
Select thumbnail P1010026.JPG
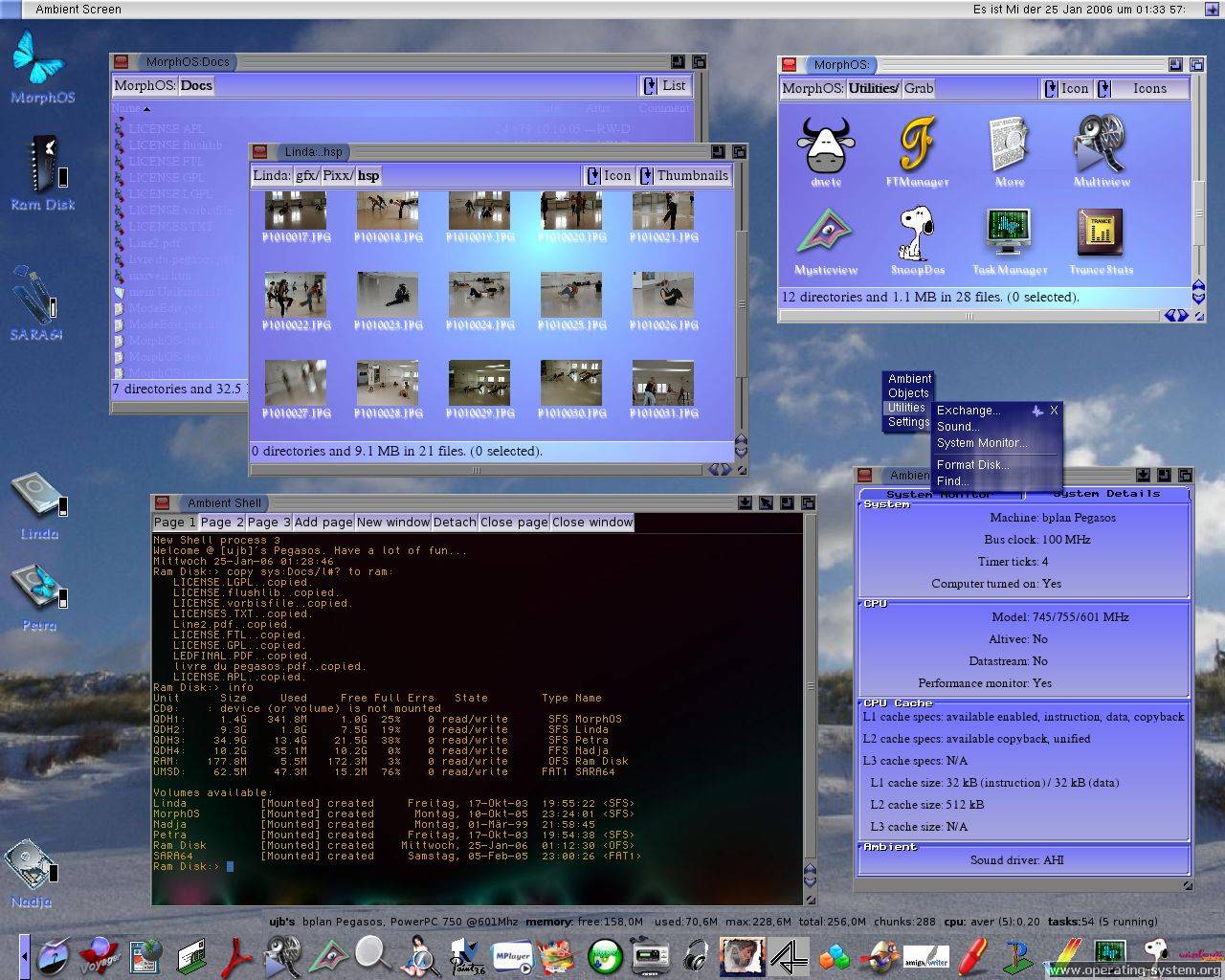click(x=663, y=301)
